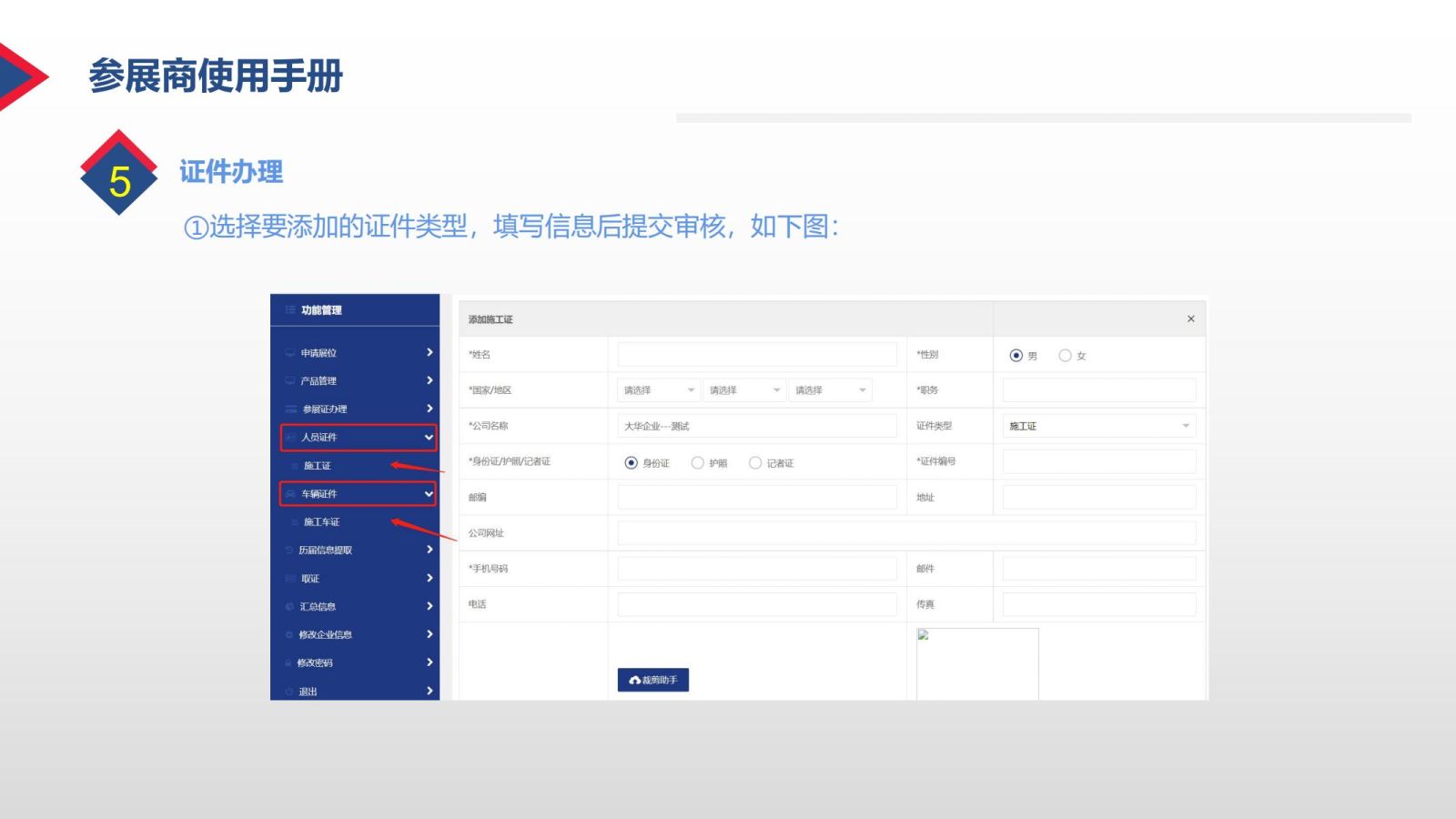Viewport: 1456px width, 819px height.
Task: Open the third 请选择 region dropdown
Action: [830, 390]
